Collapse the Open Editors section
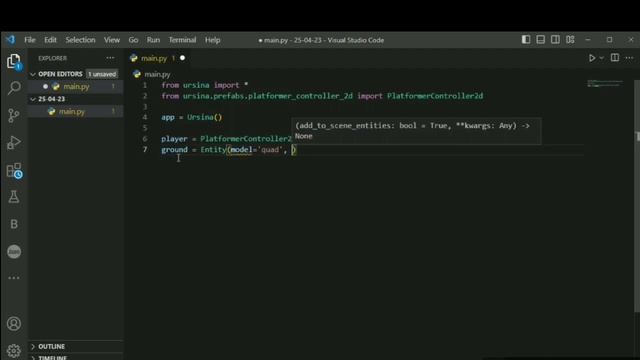Screen dimensions: 640x360 (60, 74)
